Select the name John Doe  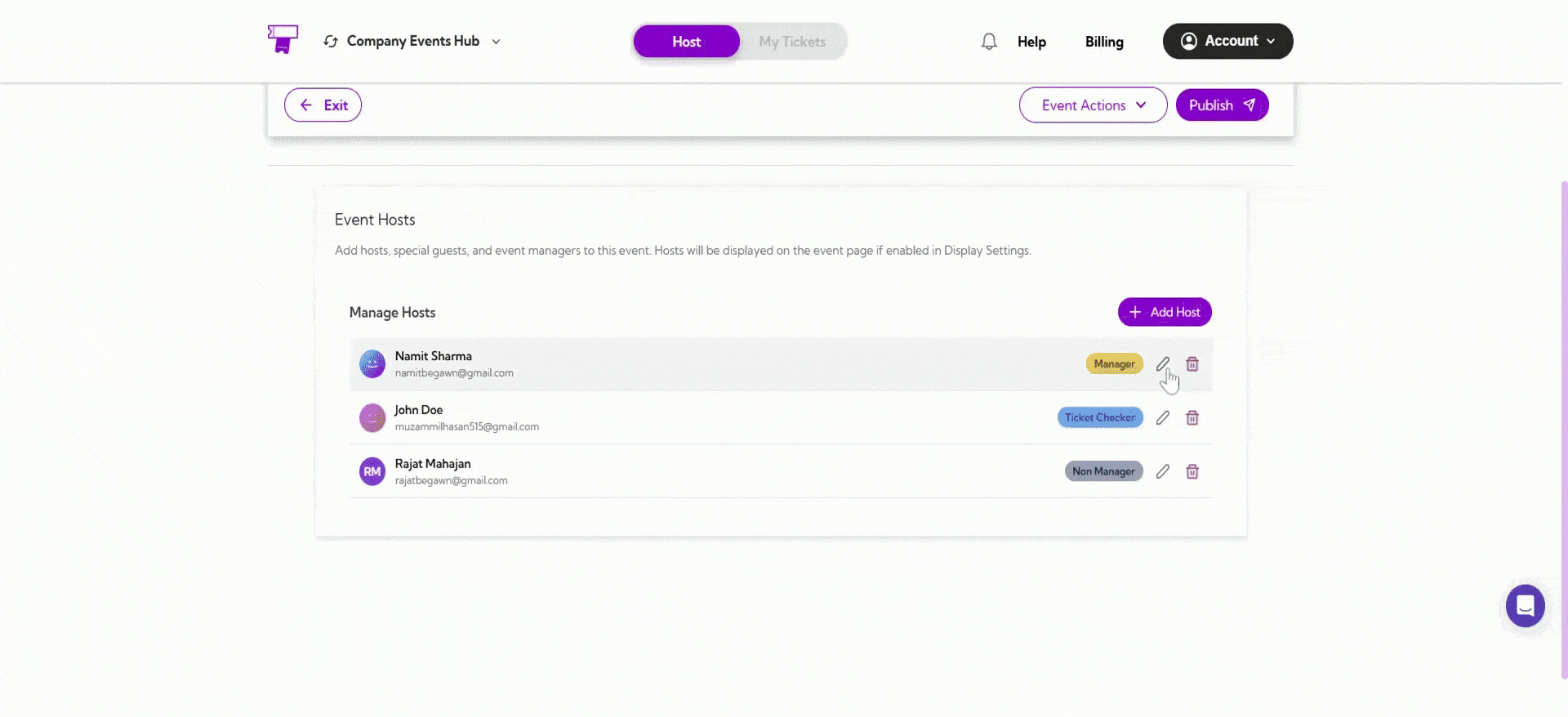coord(419,410)
